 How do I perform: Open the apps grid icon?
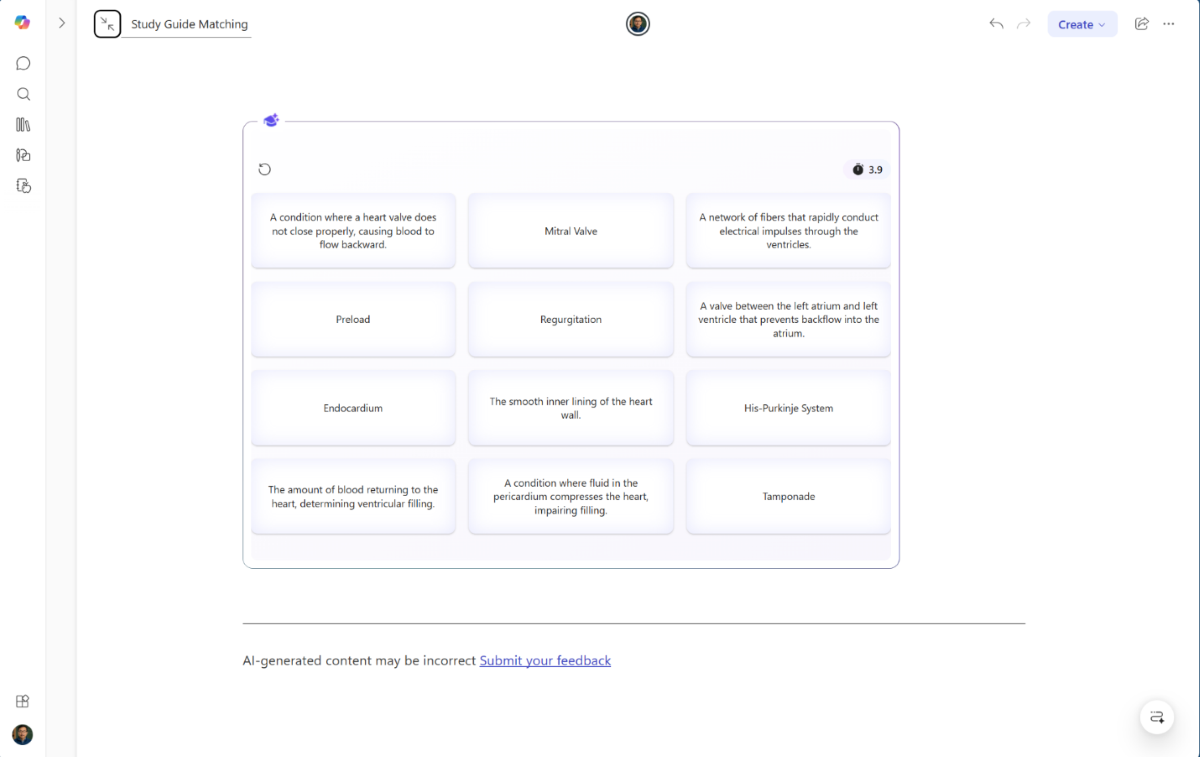click(x=22, y=701)
